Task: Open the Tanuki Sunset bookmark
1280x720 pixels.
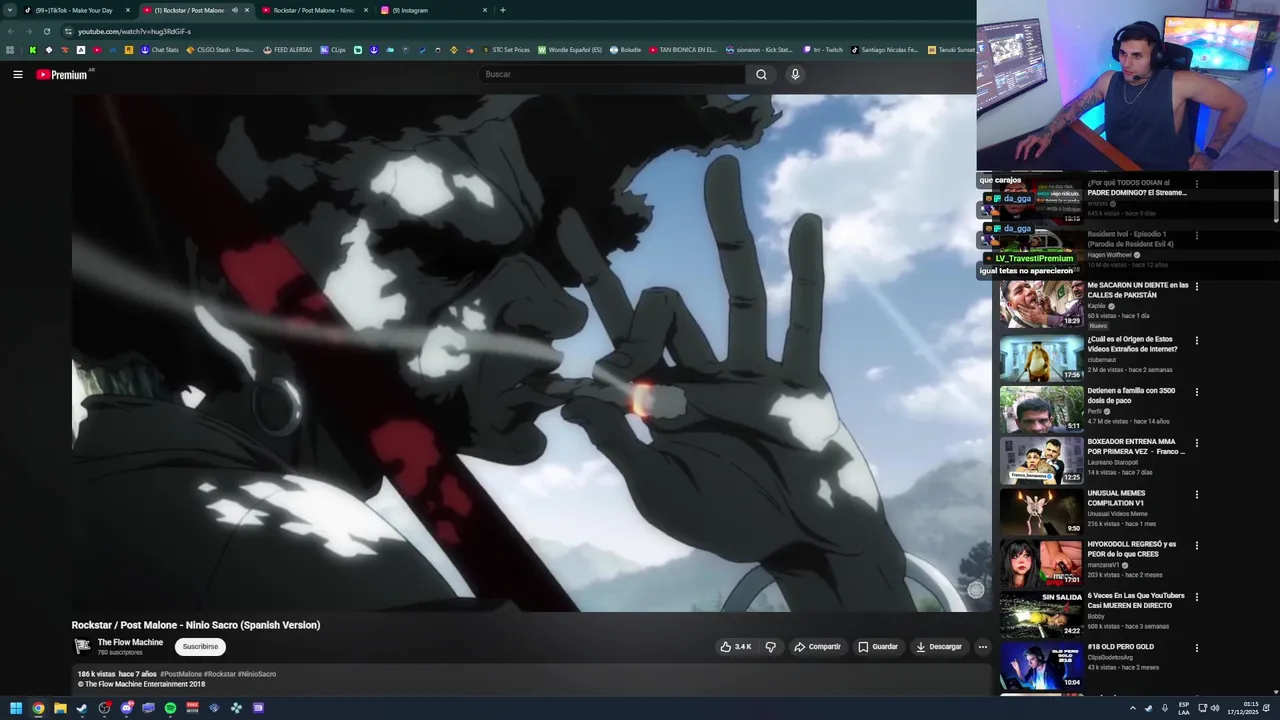Action: point(951,50)
